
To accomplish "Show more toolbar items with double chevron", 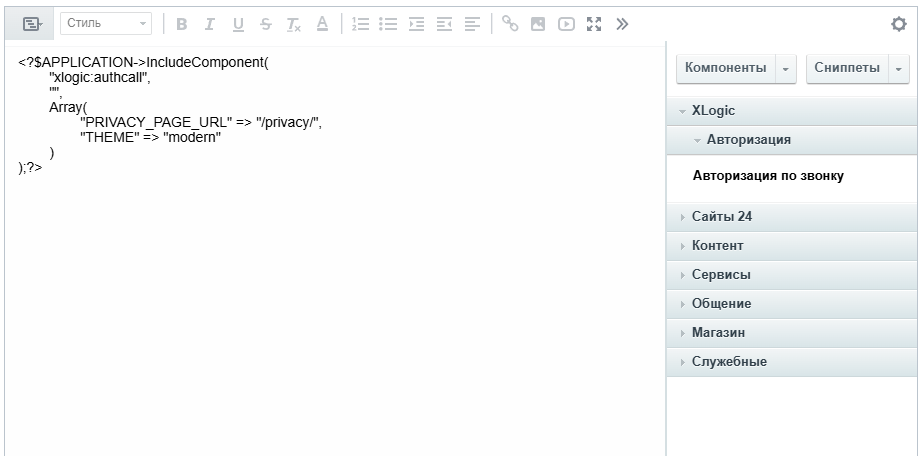I will [622, 23].
